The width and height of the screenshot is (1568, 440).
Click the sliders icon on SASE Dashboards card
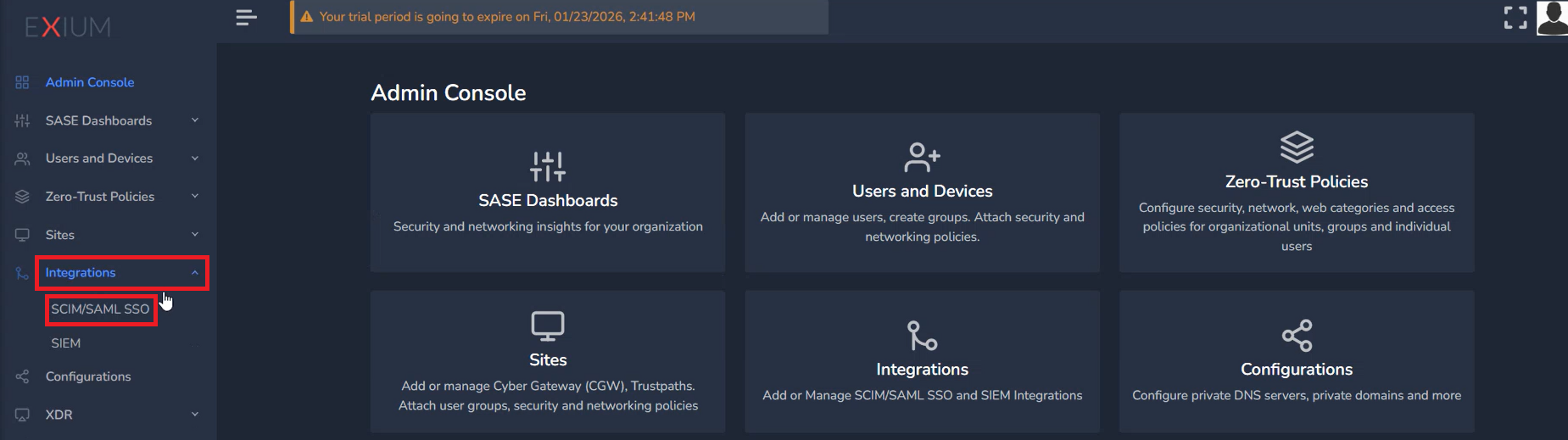548,167
